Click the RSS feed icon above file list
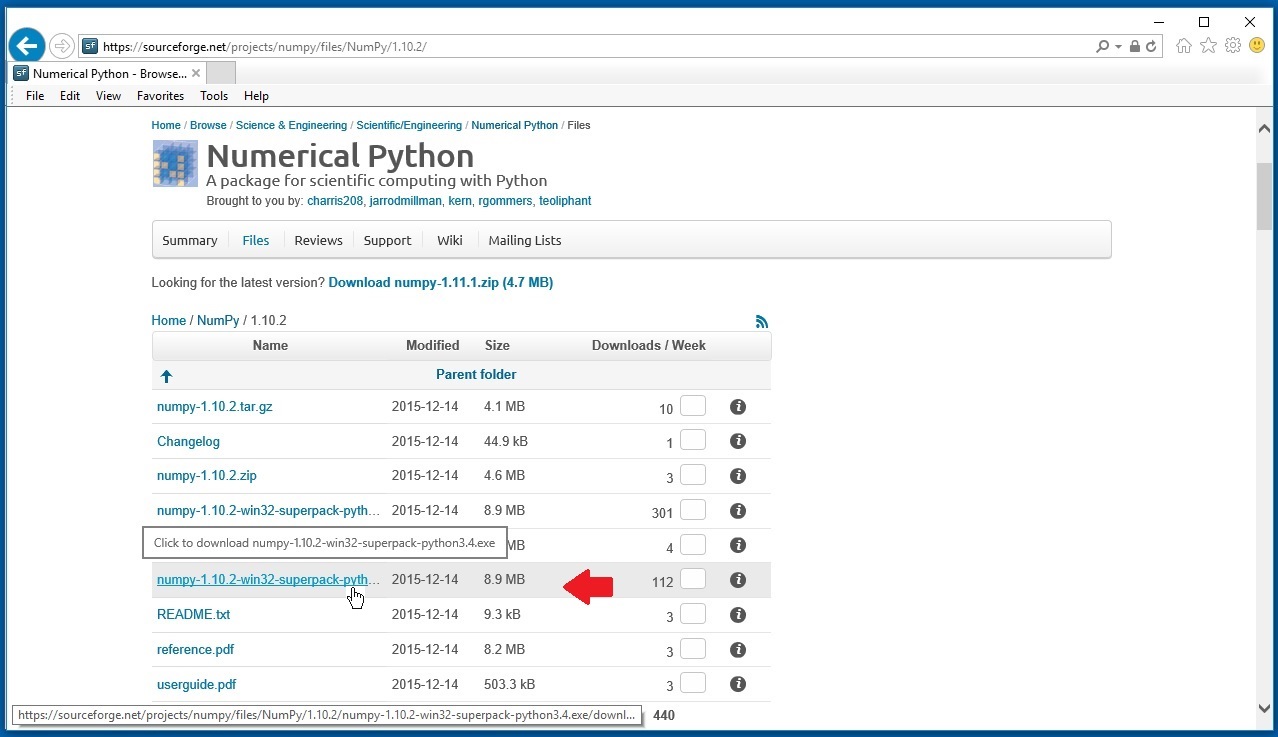 [762, 321]
